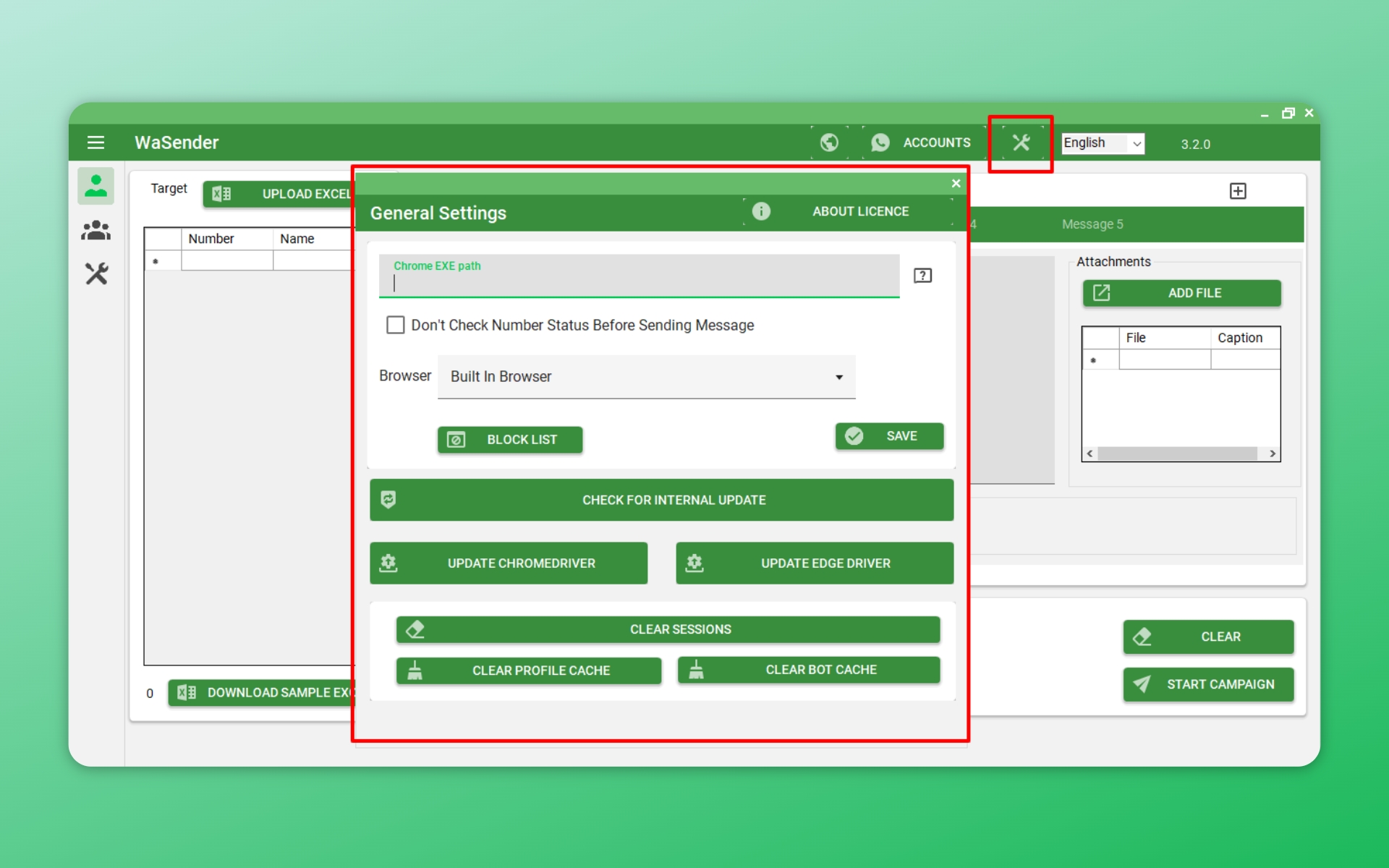Open tools settings icon in top bar
The image size is (1389, 868).
pos(1021,142)
